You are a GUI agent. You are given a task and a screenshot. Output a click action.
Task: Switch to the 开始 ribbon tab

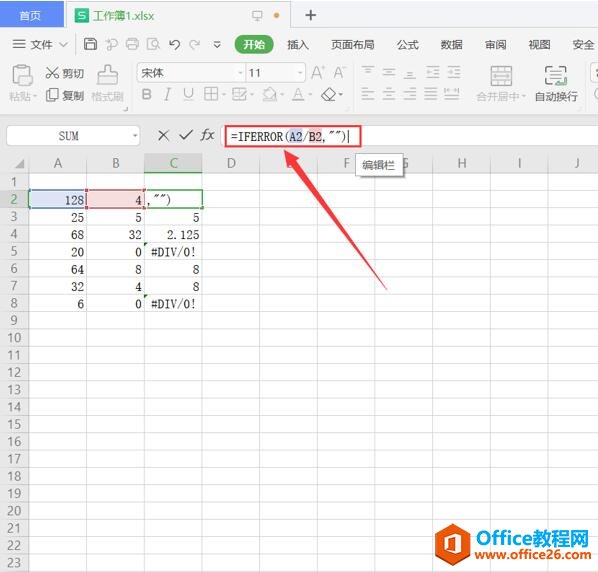(254, 45)
